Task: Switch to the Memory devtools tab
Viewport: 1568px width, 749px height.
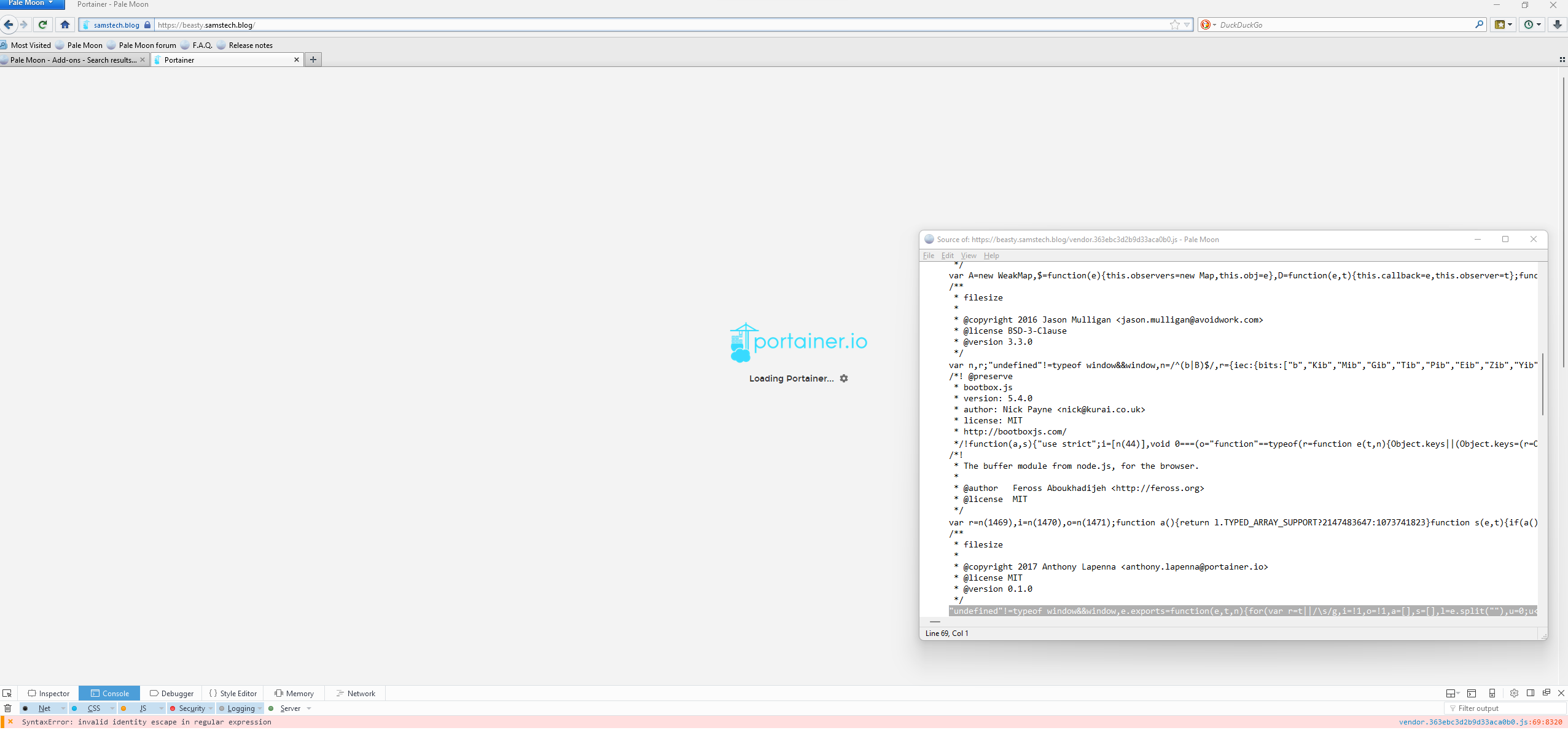Action: click(294, 693)
